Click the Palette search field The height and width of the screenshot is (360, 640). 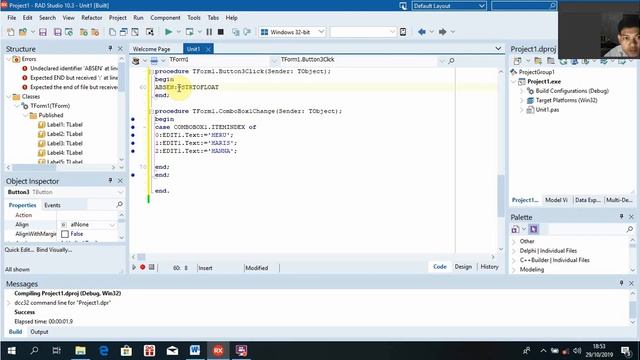point(587,229)
